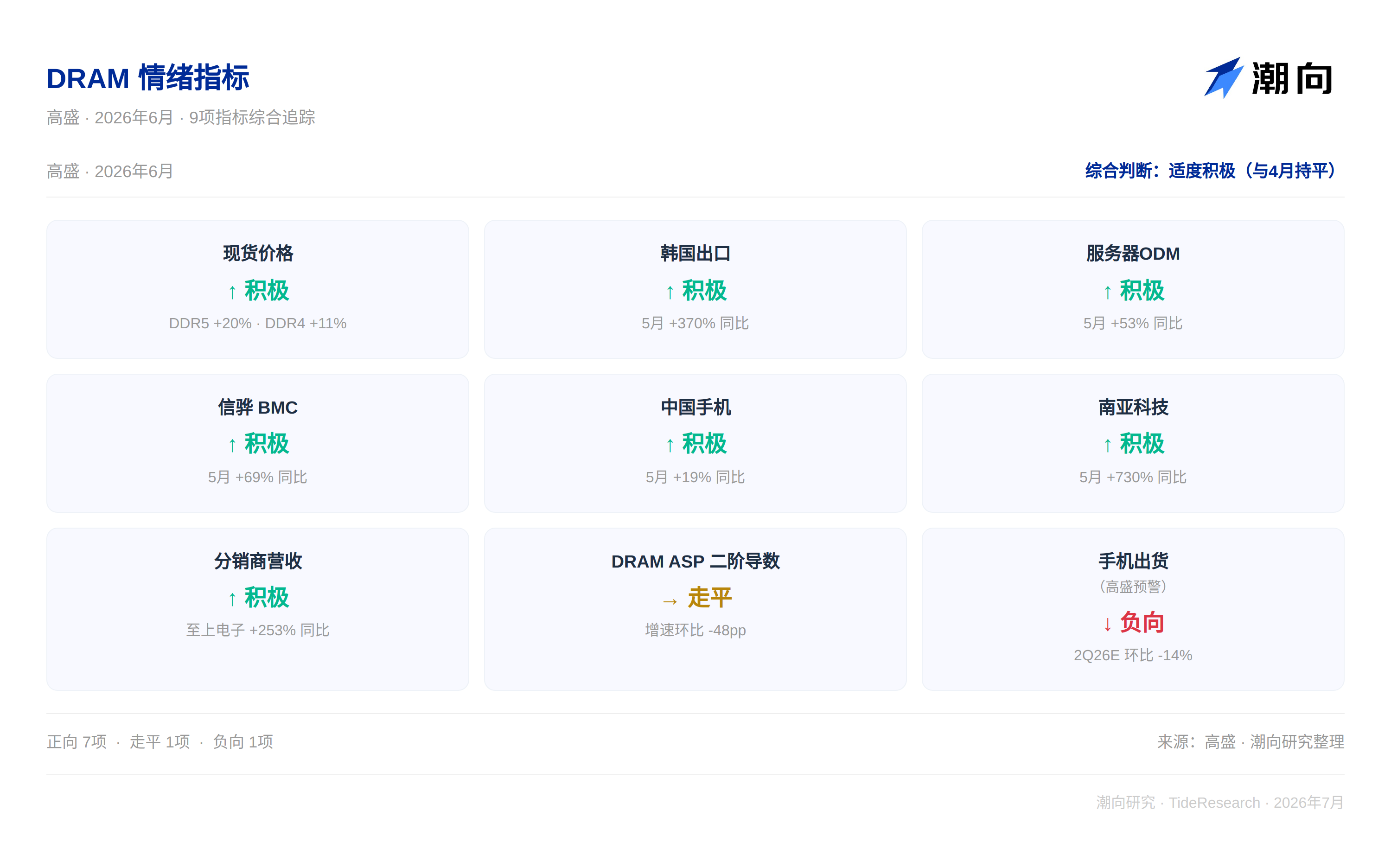Click the 正向 7项 summary count
The width and height of the screenshot is (1391, 868).
pyautogui.click(x=77, y=742)
